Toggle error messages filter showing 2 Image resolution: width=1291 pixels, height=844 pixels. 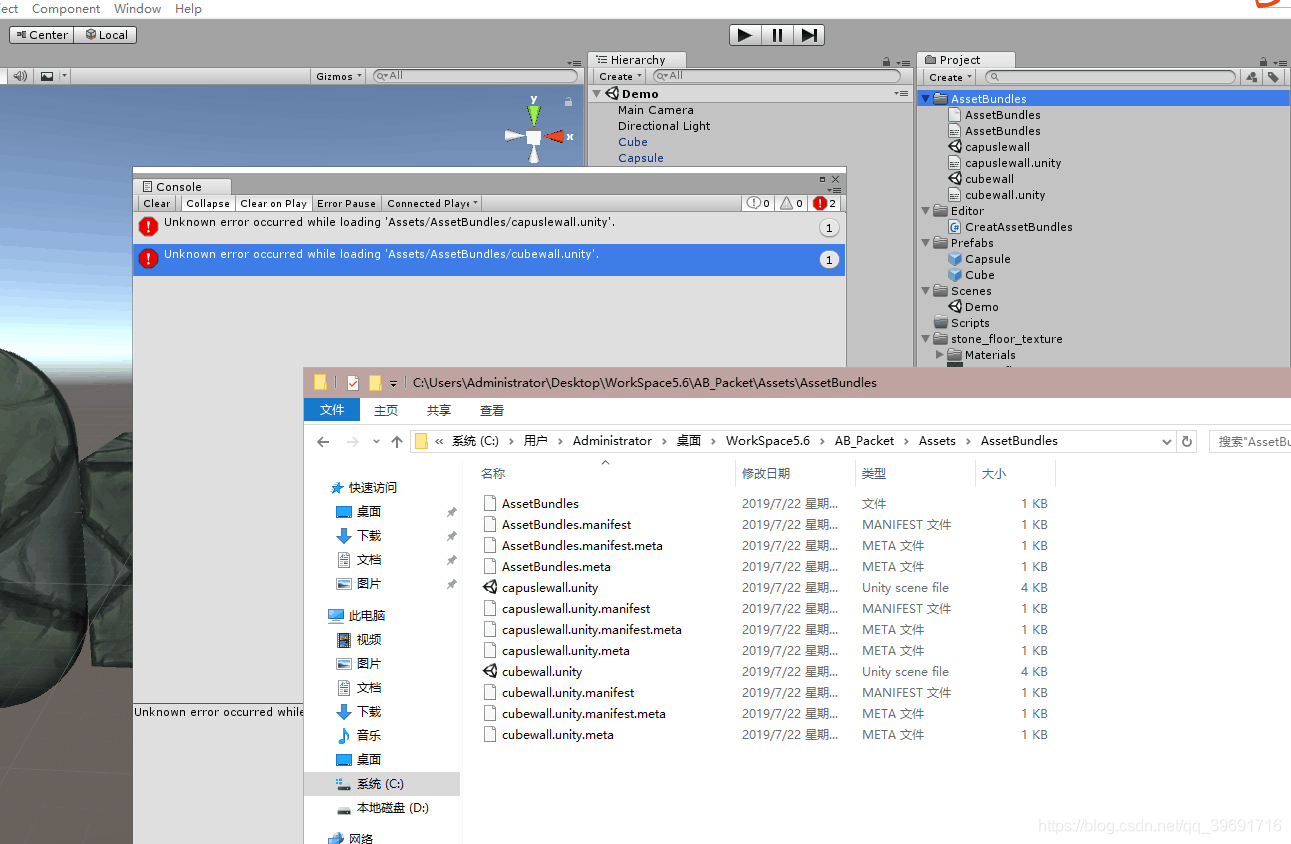point(825,203)
